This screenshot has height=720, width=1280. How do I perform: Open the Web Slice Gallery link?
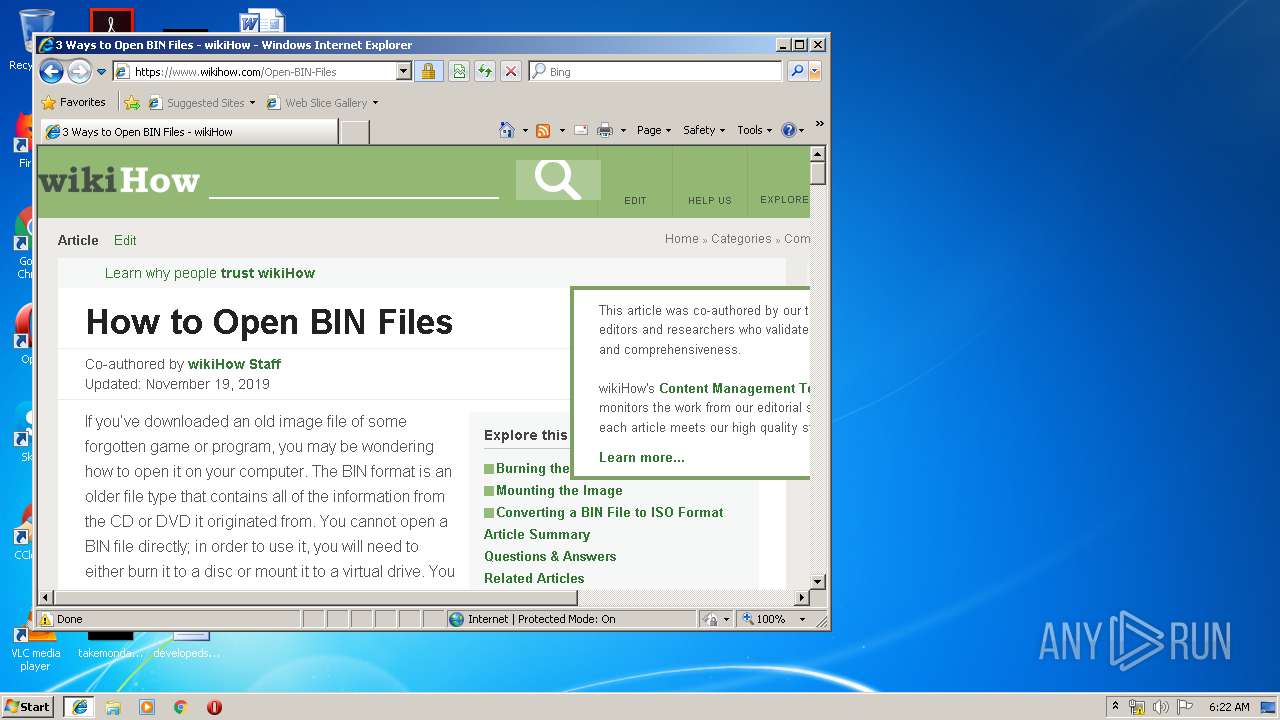(x=322, y=102)
